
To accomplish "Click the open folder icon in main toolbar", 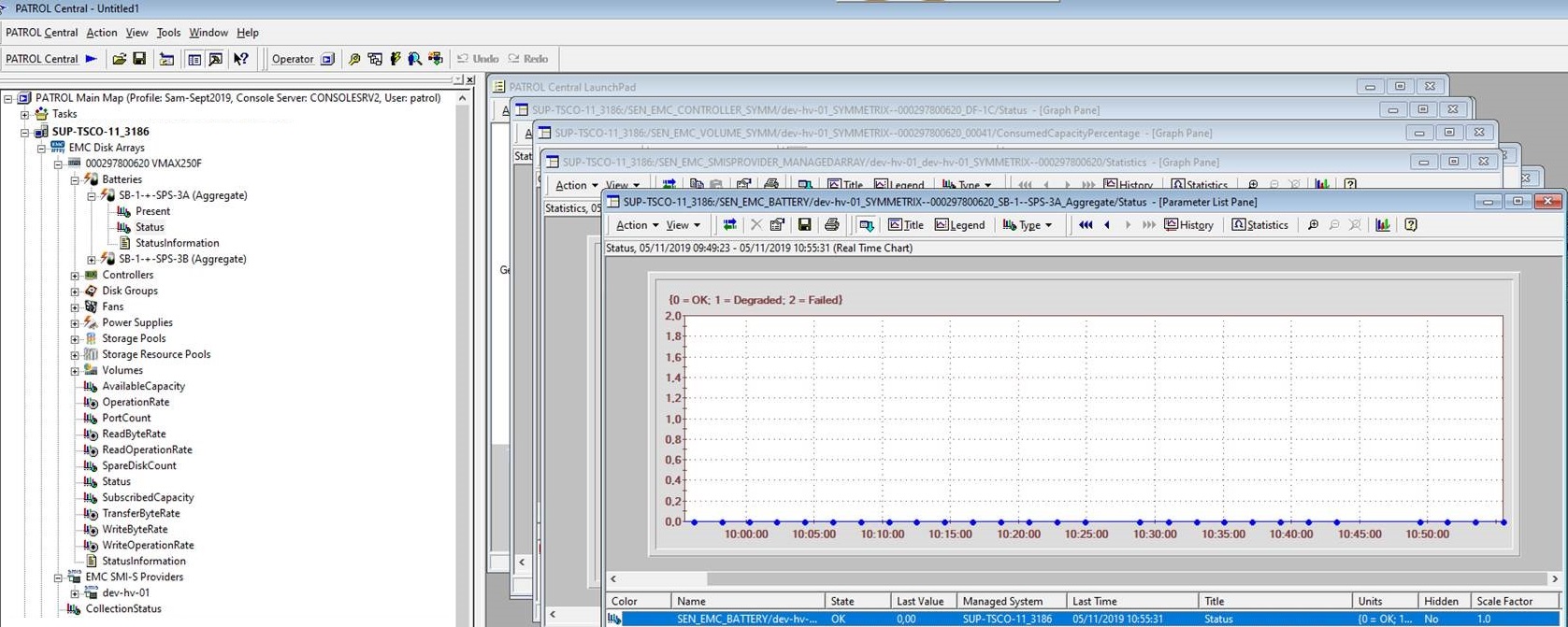I will pos(119,59).
